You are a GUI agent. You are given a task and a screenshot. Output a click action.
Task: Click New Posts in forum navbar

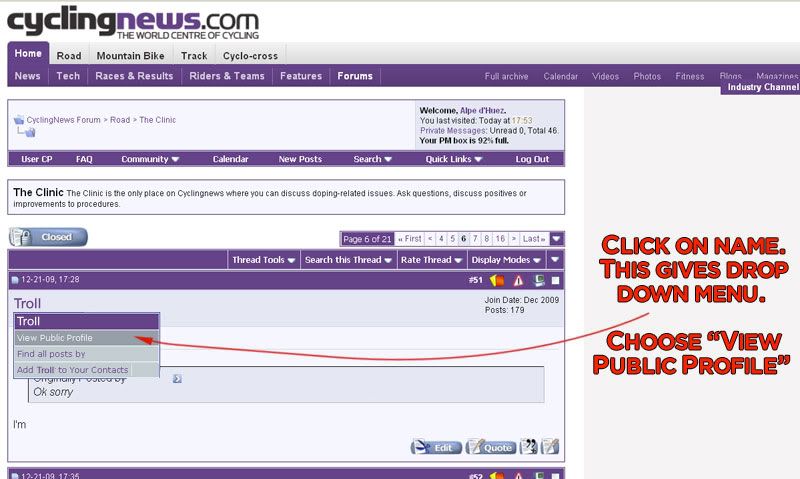[300, 159]
